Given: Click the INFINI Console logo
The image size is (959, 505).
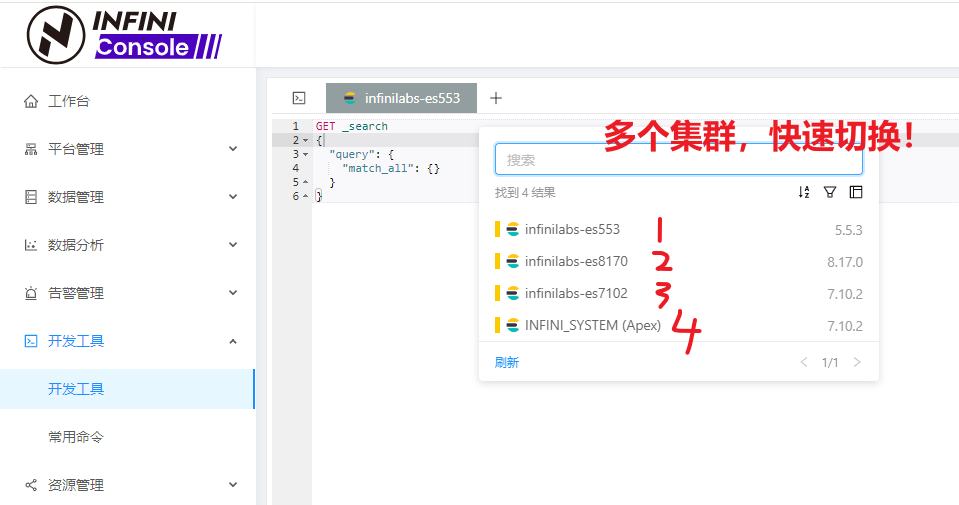Looking at the screenshot, I should [x=124, y=34].
